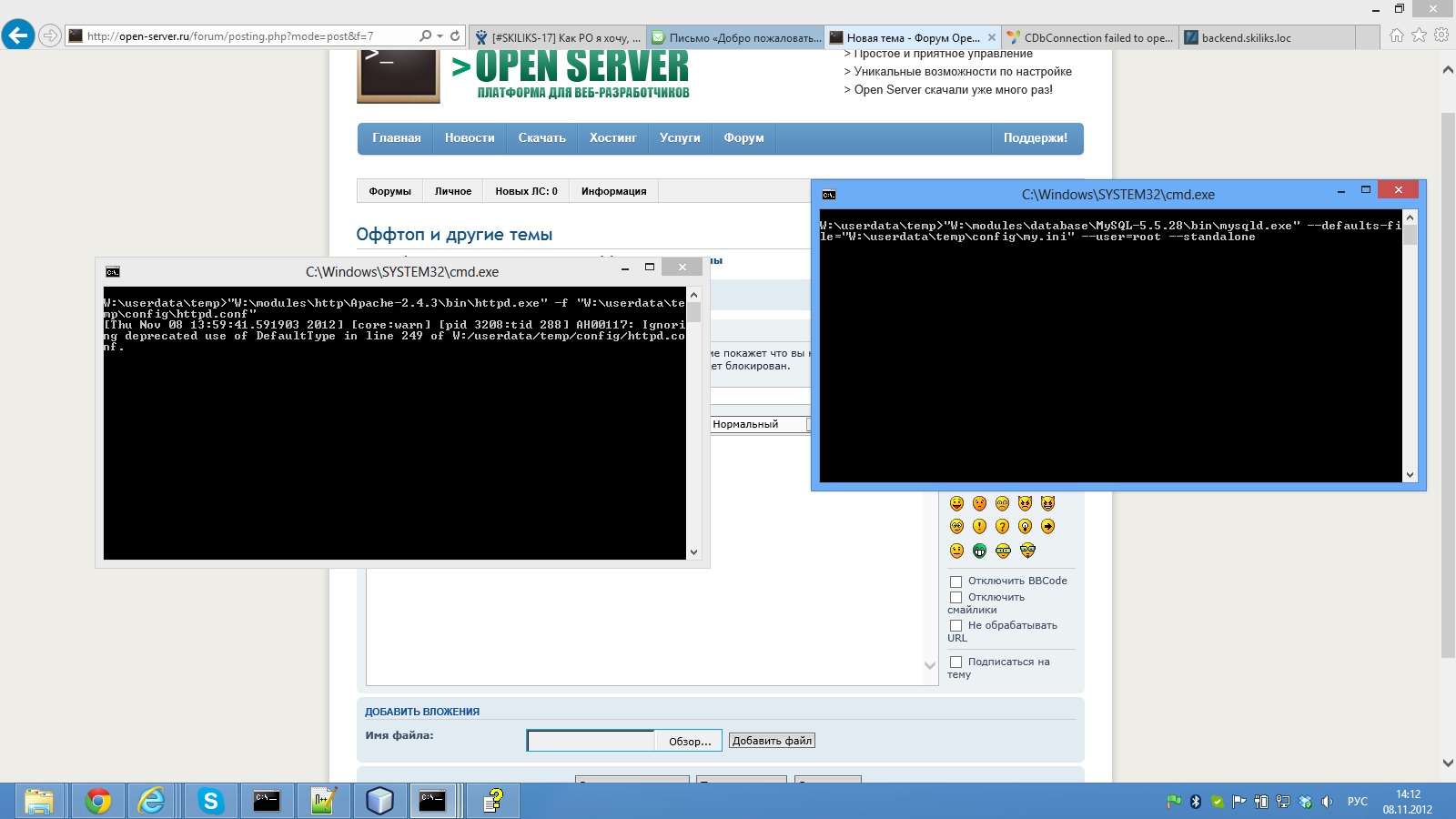Insert the arrow smiley
This screenshot has height=819, width=1456.
point(1047,527)
